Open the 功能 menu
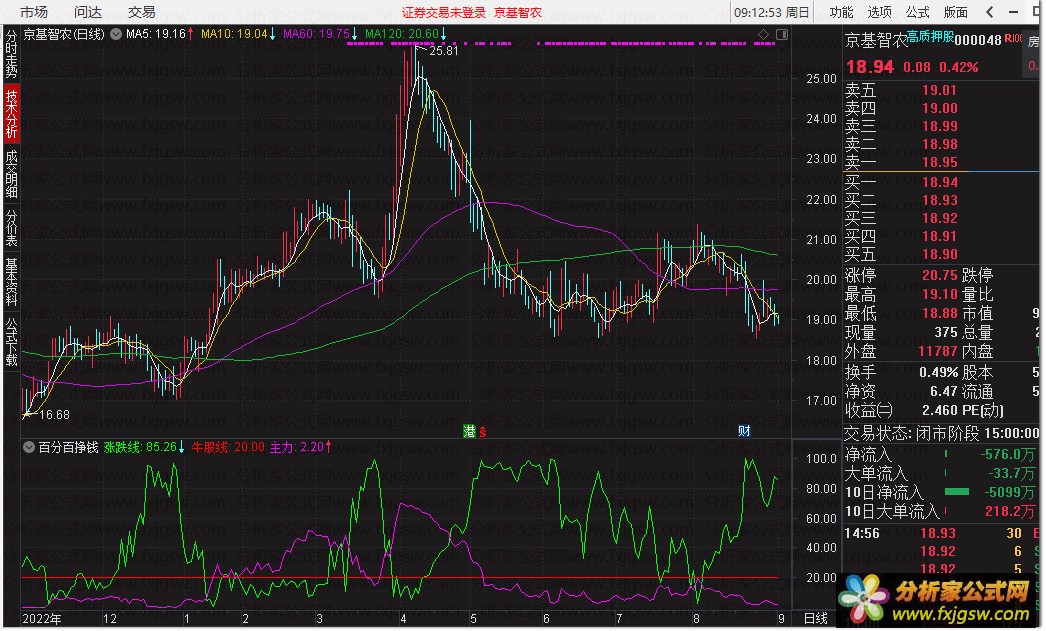The width and height of the screenshot is (1046, 631). pos(841,12)
